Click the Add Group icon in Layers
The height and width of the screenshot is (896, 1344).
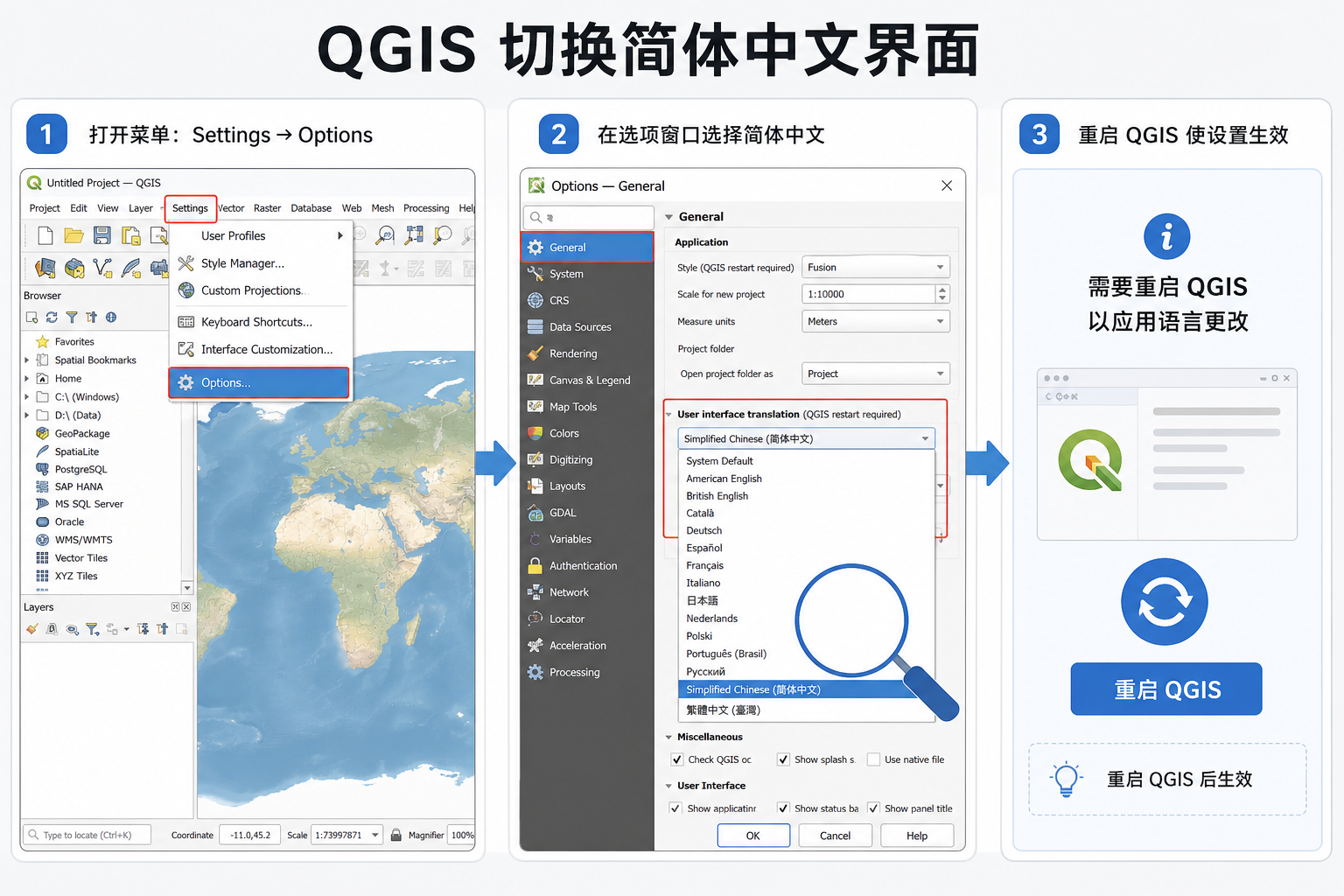click(x=52, y=629)
